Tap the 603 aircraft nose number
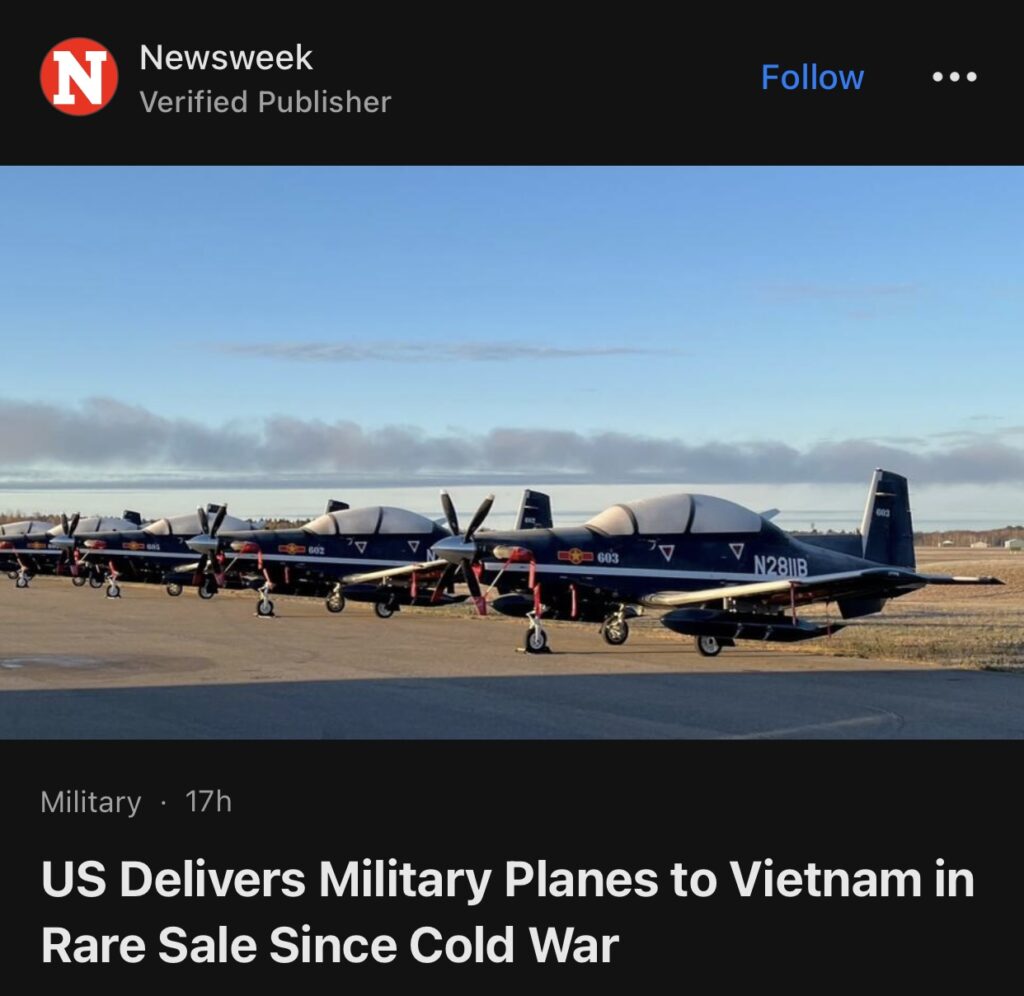 click(x=607, y=557)
